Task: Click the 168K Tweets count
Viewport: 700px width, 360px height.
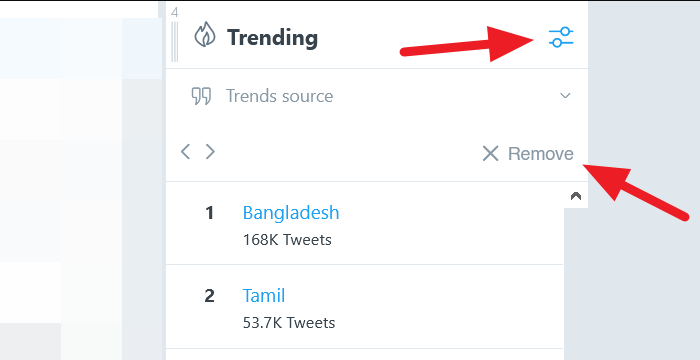Action: 287,240
